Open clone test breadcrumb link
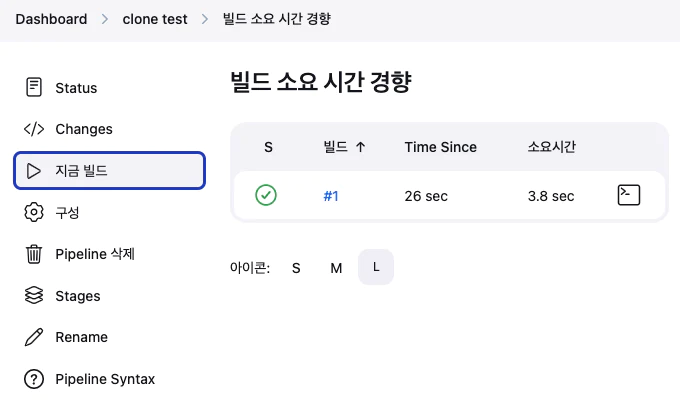 (x=155, y=19)
